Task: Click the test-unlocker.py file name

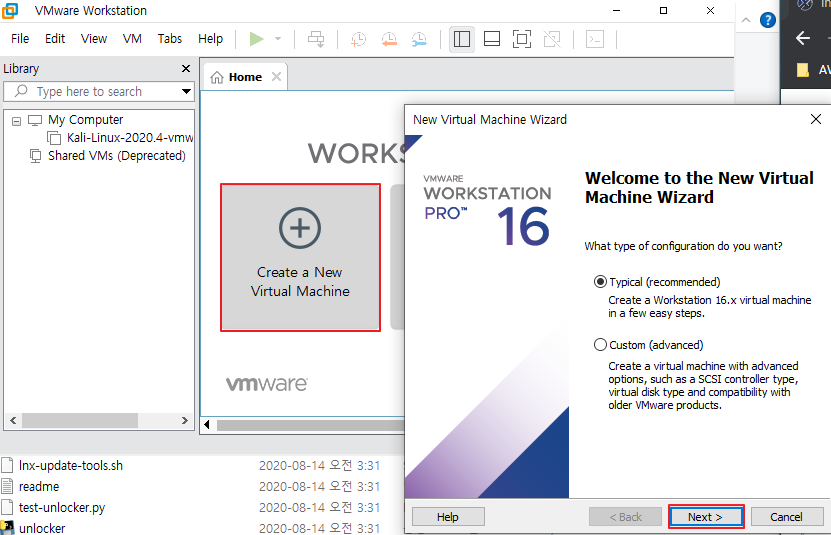Action: tap(62, 507)
